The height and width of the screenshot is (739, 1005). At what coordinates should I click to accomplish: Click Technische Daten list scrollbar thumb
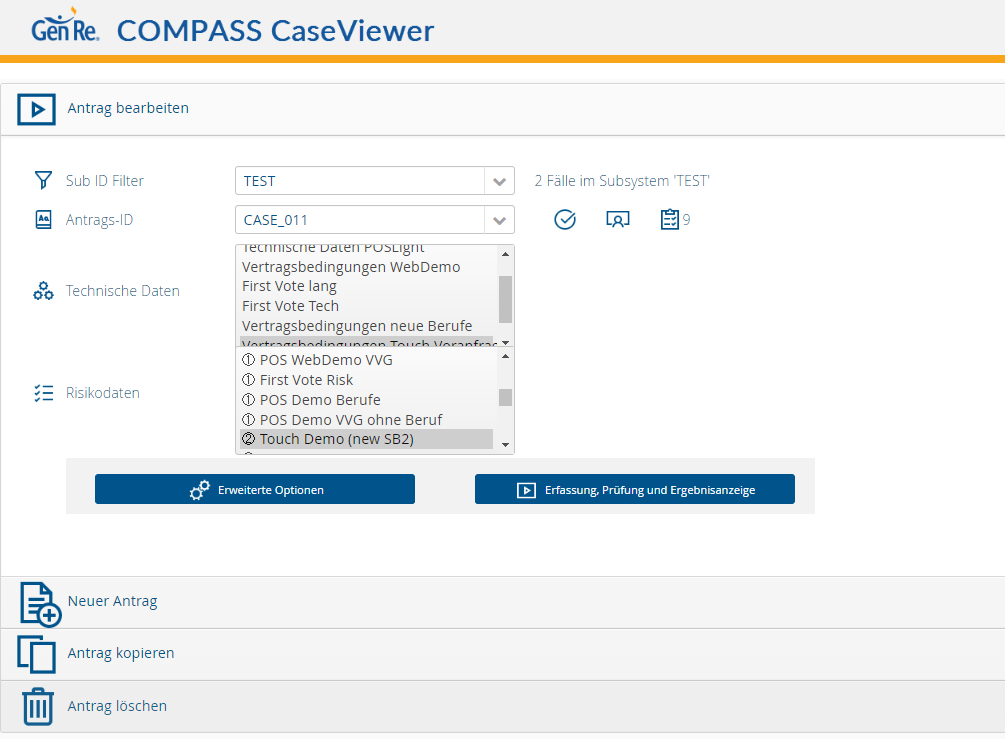pos(506,299)
